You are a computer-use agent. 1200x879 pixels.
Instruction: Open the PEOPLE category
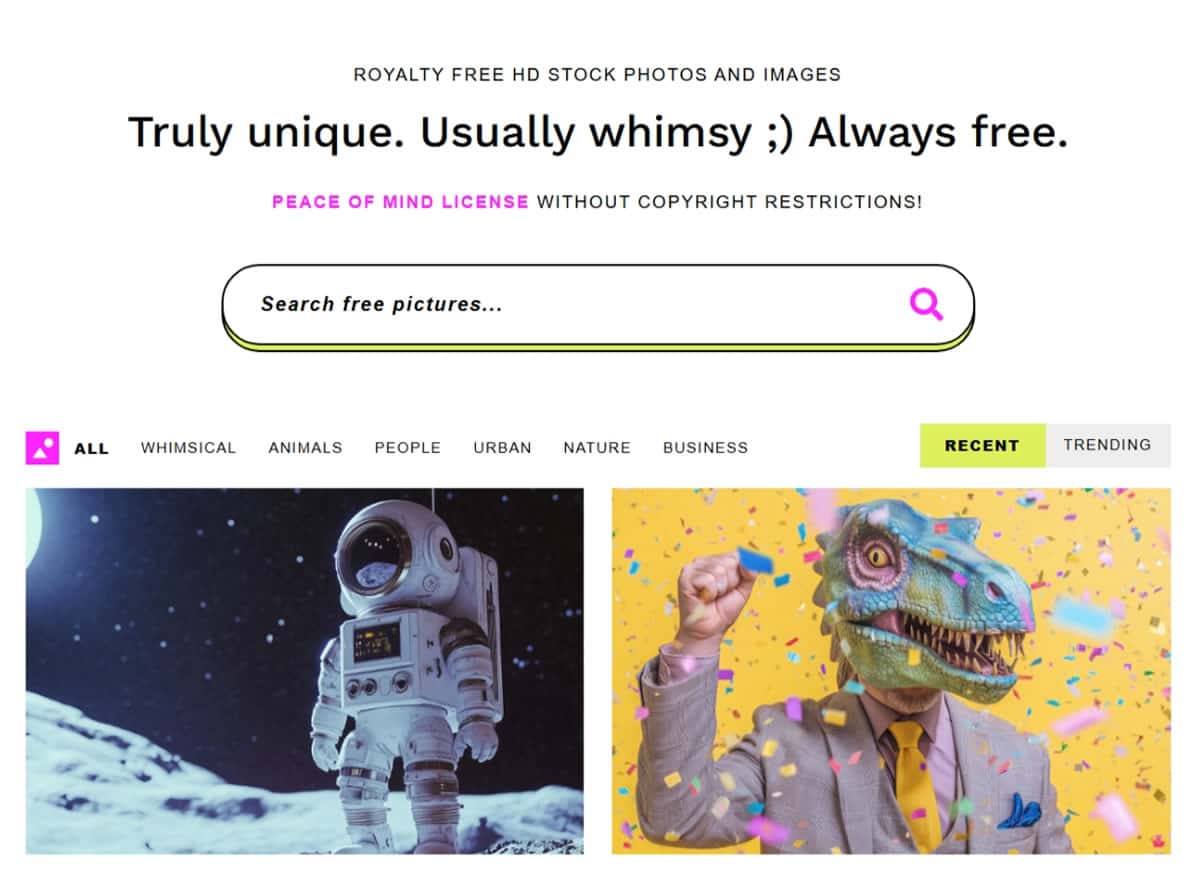pyautogui.click(x=408, y=448)
